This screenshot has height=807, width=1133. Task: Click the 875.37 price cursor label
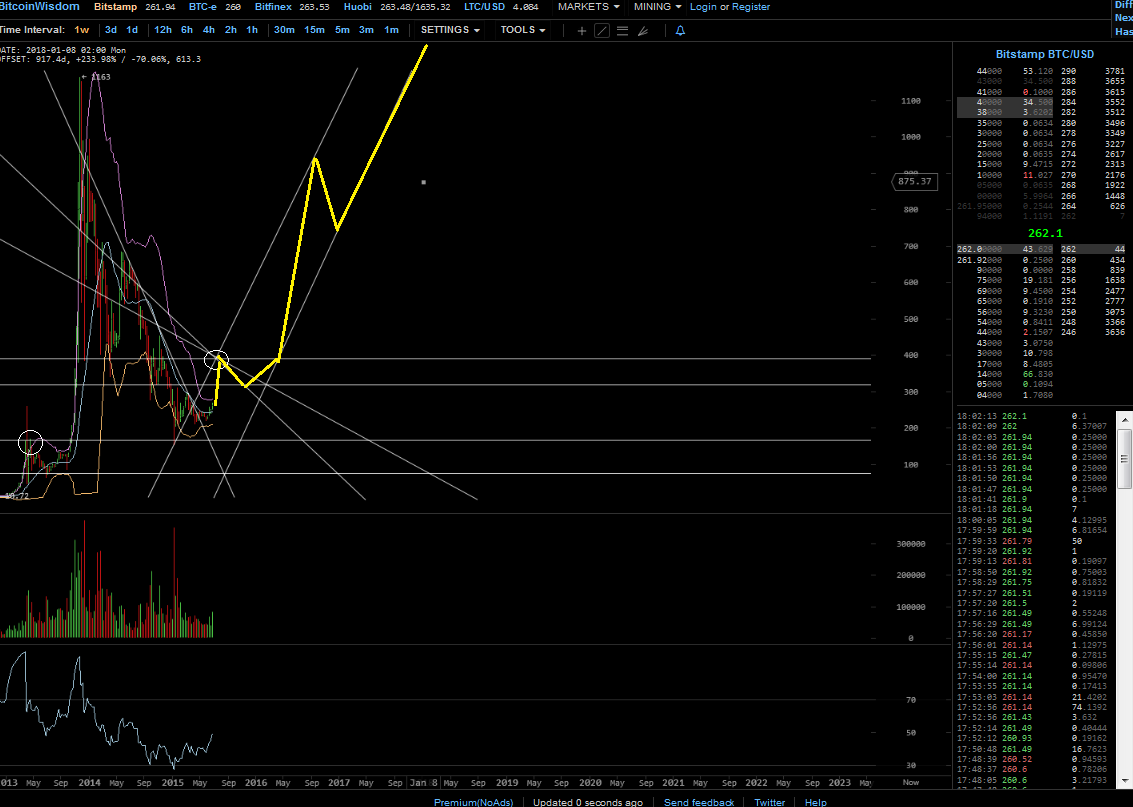[915, 181]
